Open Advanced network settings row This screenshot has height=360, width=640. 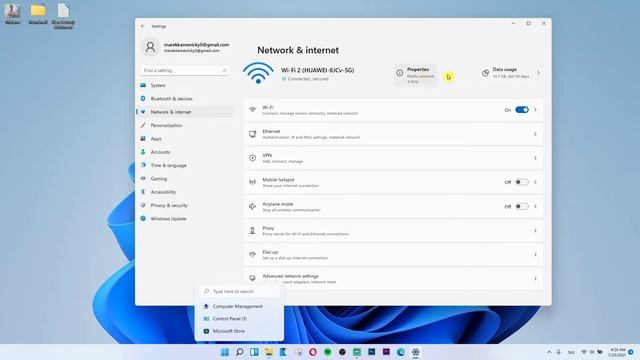[x=393, y=279]
